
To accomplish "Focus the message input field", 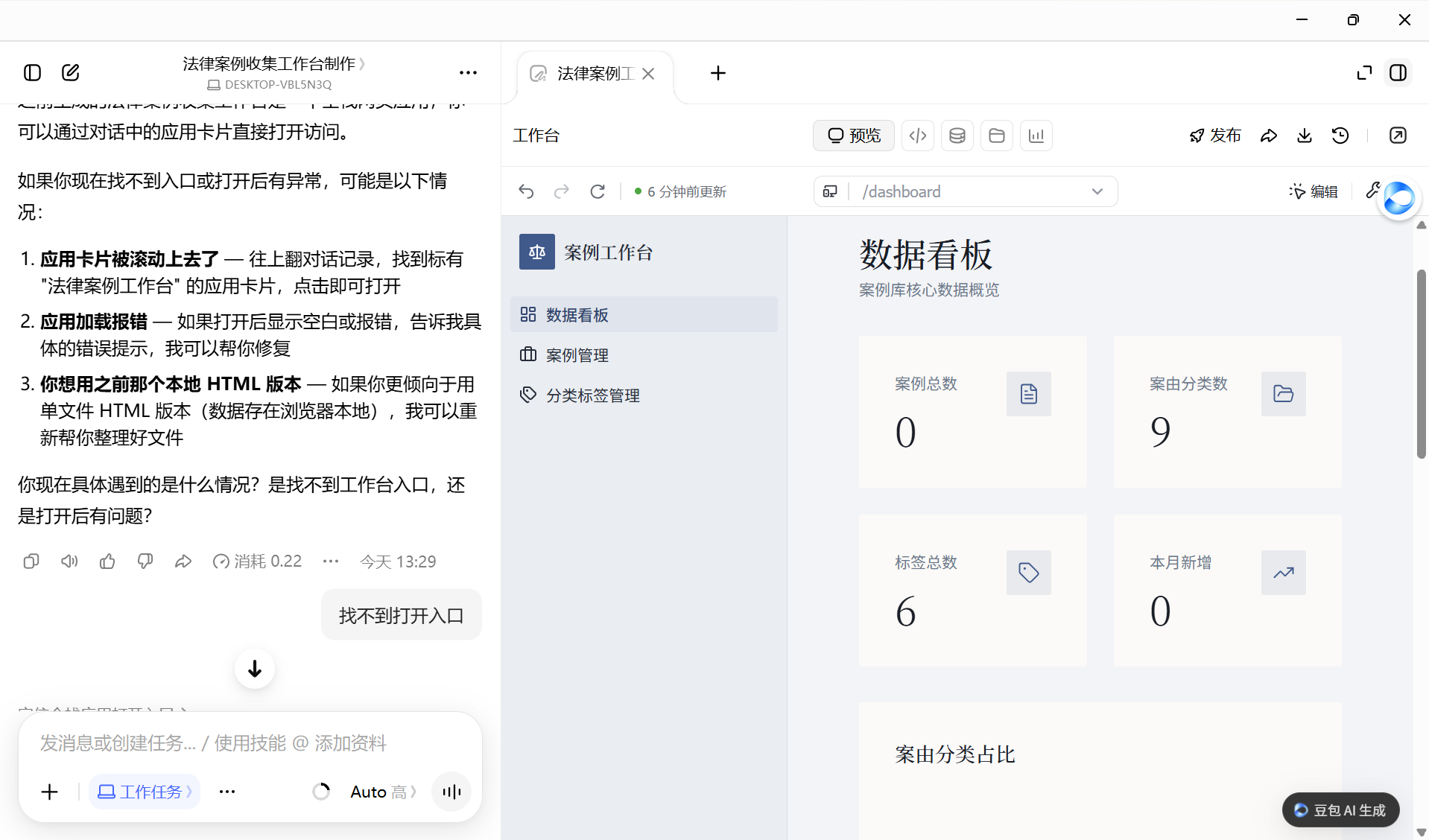I will click(250, 743).
